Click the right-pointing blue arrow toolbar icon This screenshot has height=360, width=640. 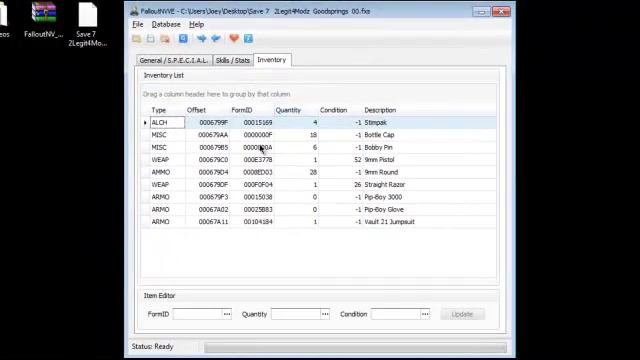tap(202, 38)
